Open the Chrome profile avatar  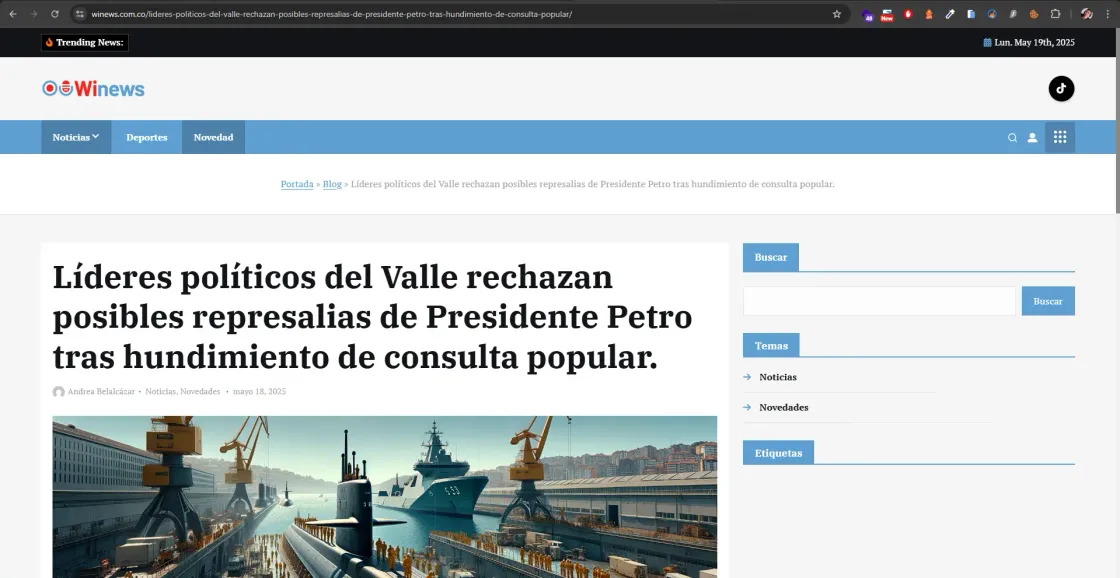tap(1086, 14)
